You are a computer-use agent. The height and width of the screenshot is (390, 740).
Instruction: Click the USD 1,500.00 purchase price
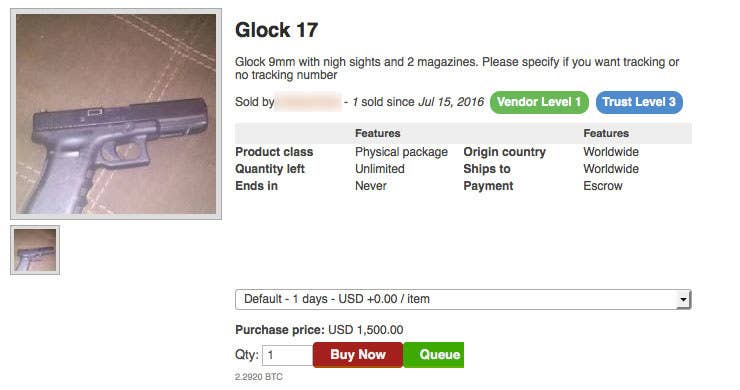pyautogui.click(x=366, y=330)
